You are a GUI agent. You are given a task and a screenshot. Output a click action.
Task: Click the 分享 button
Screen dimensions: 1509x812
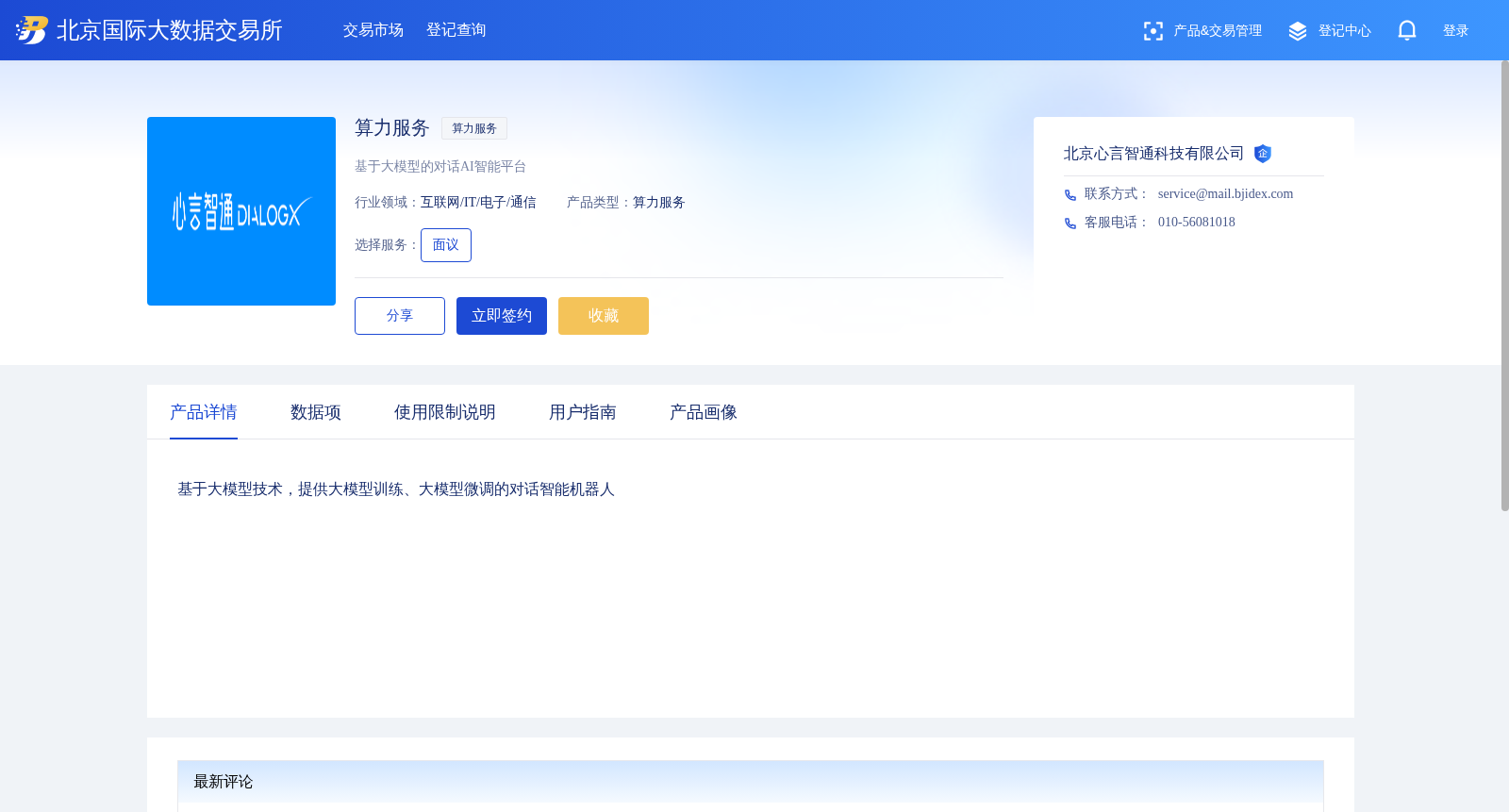coord(400,316)
